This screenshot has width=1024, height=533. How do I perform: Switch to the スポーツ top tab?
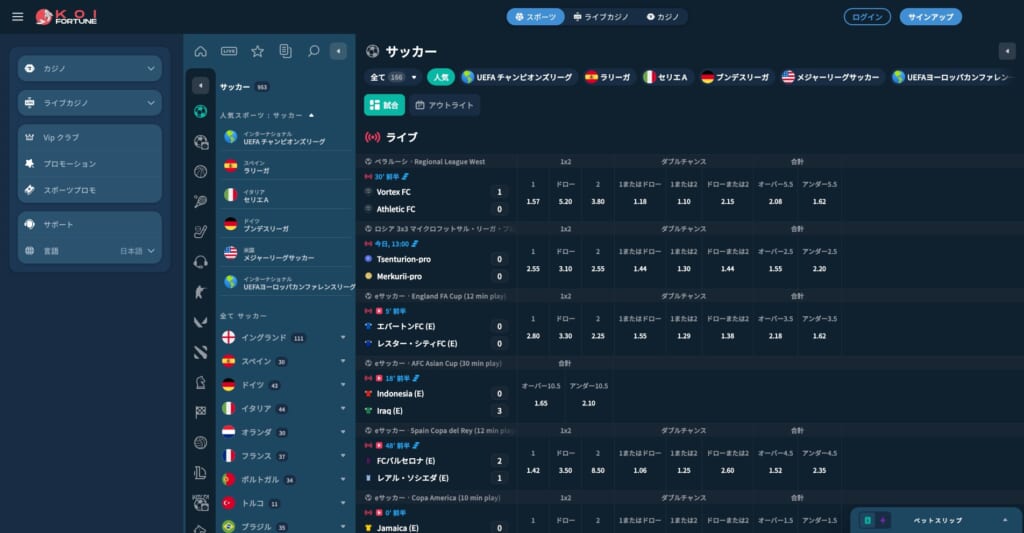536,17
